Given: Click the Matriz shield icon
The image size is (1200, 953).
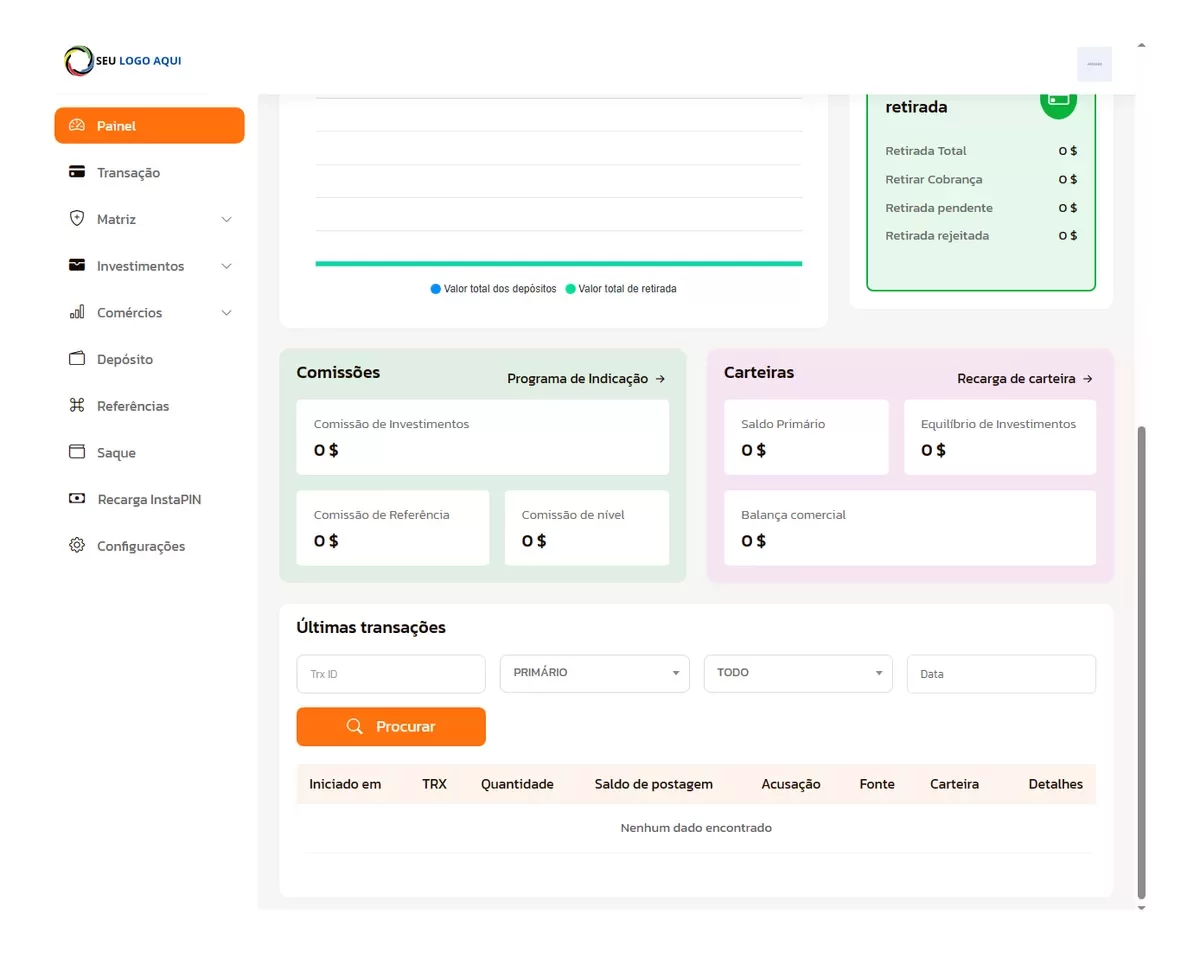Looking at the screenshot, I should pos(77,218).
